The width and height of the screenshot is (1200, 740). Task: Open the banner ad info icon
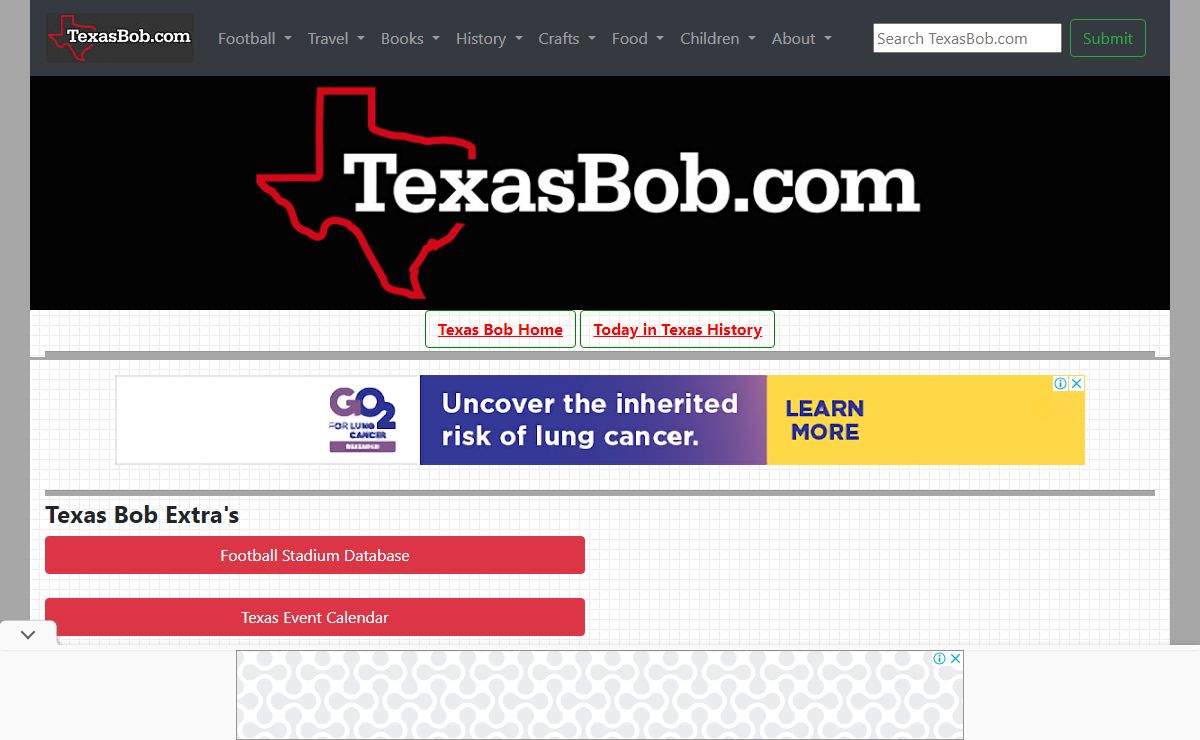click(x=1061, y=383)
